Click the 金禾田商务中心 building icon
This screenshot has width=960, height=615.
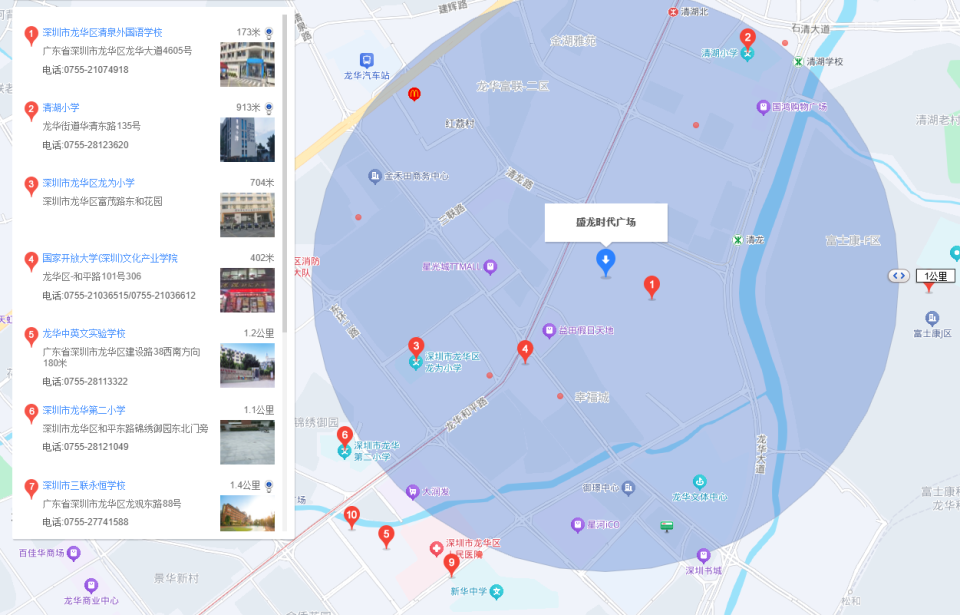coord(375,176)
